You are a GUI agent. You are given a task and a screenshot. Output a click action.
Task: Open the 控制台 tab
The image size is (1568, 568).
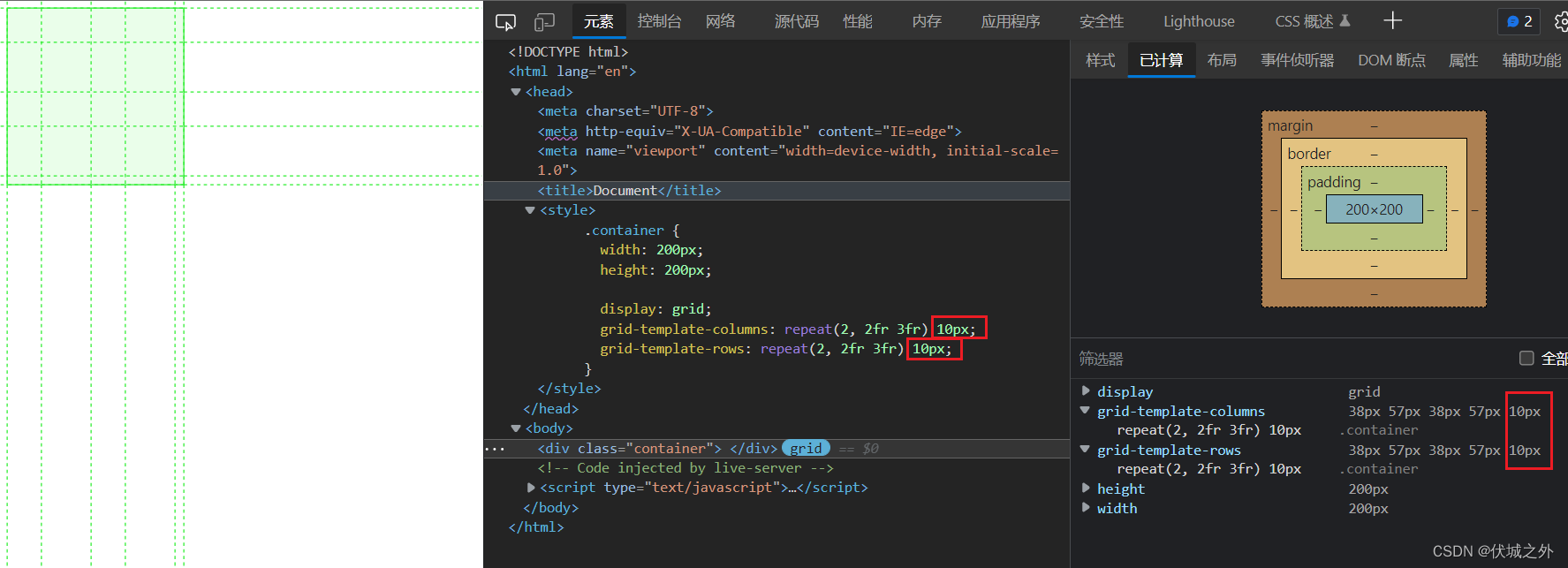coord(659,21)
